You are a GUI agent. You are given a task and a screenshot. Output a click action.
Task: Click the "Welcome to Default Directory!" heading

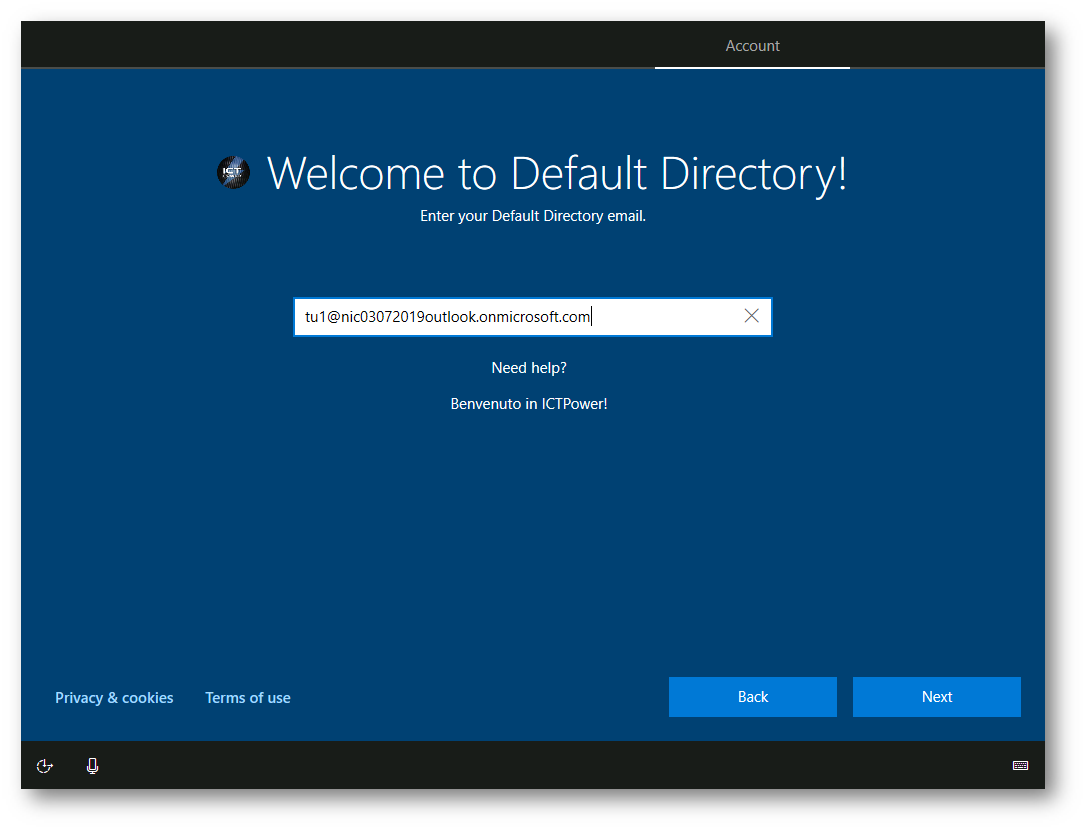click(x=557, y=173)
